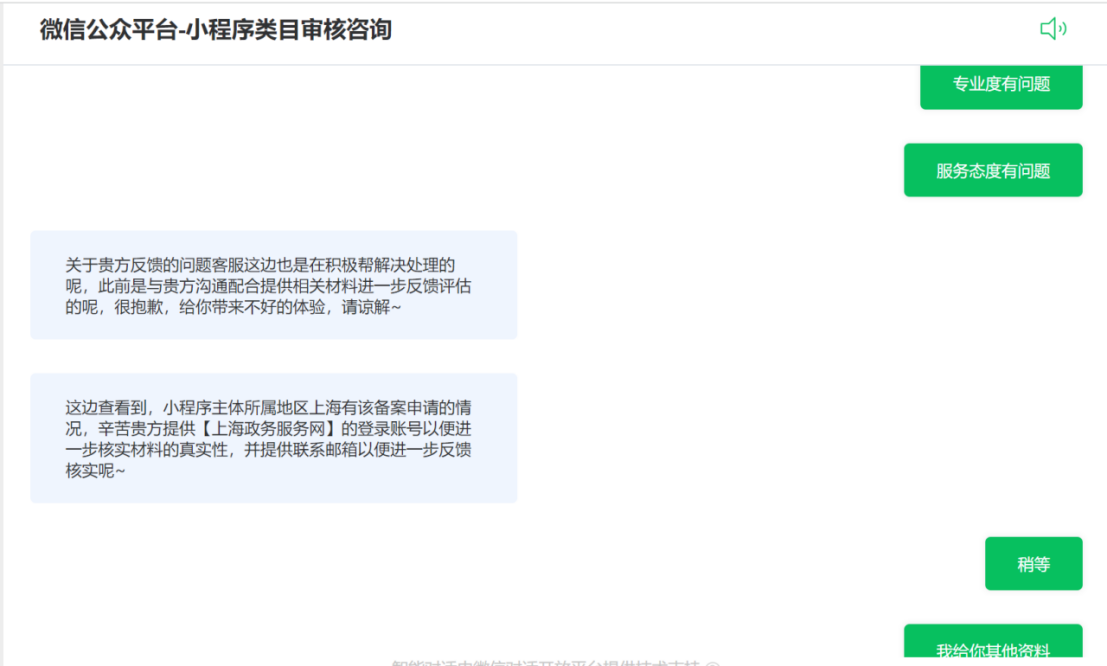This screenshot has height=666, width=1107.
Task: Click the 服务态度有问题 message bubble
Action: coord(993,170)
